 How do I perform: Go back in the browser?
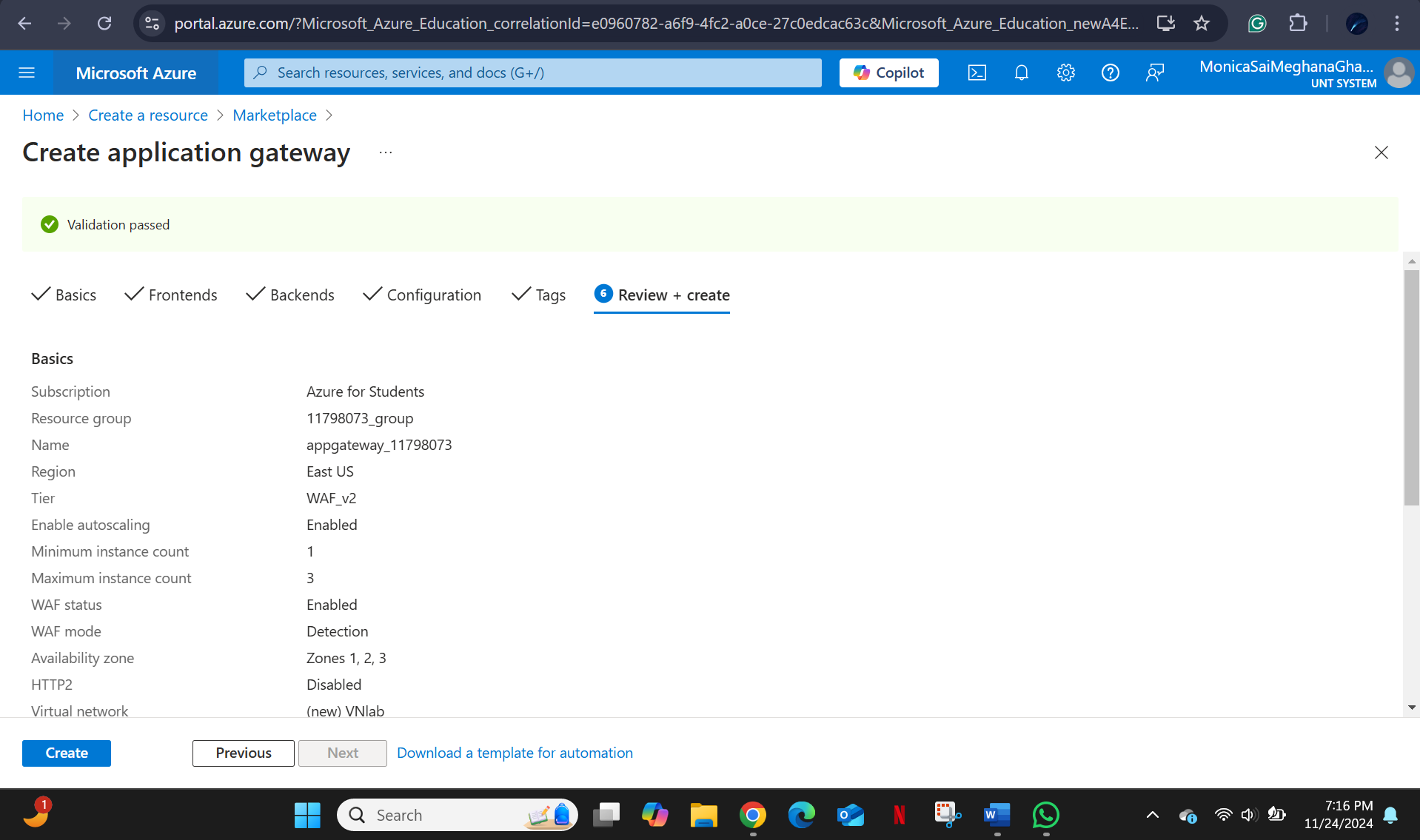[24, 24]
